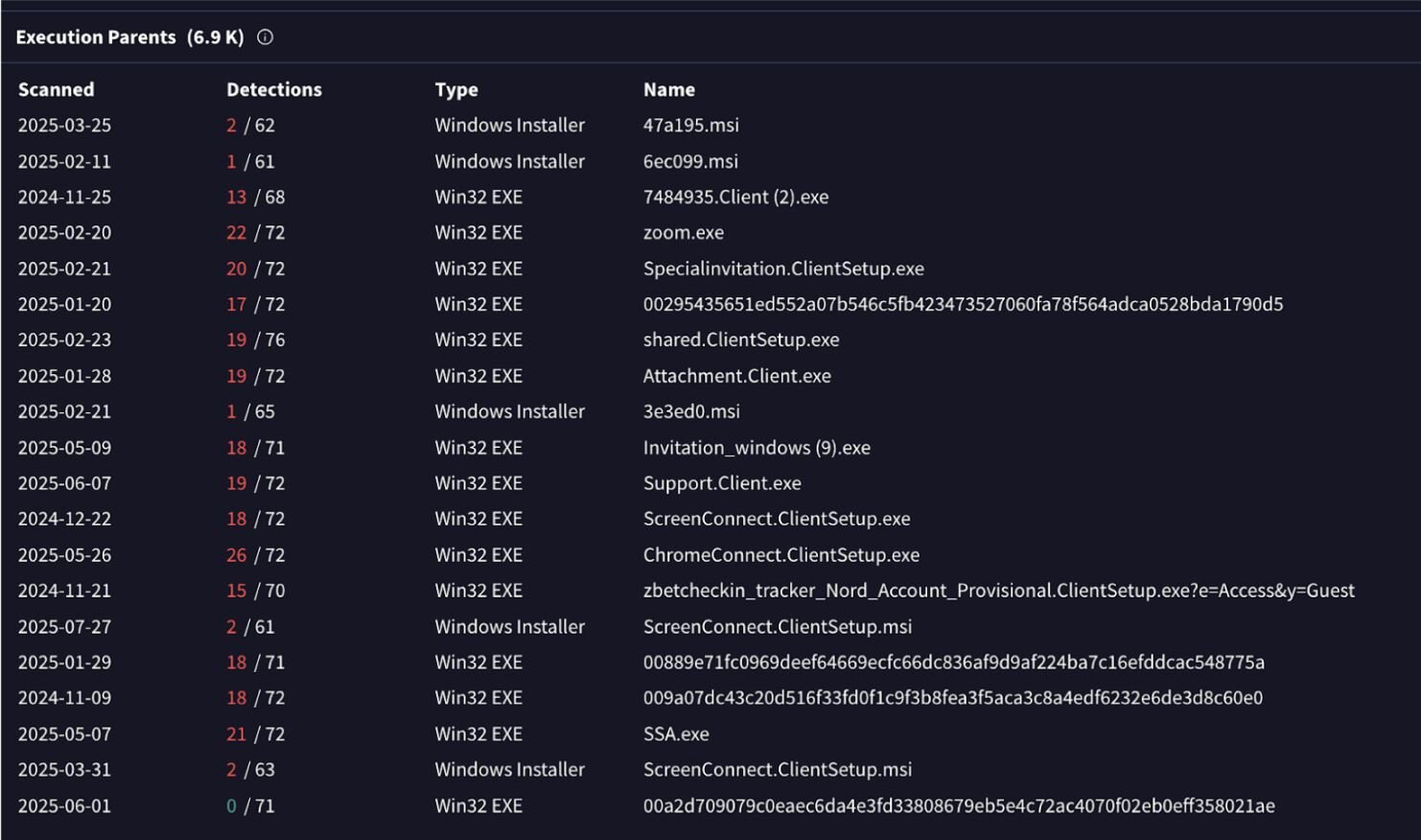
Task: Open ChromeConnect.ClientSetup.exe entry
Action: [x=781, y=556]
